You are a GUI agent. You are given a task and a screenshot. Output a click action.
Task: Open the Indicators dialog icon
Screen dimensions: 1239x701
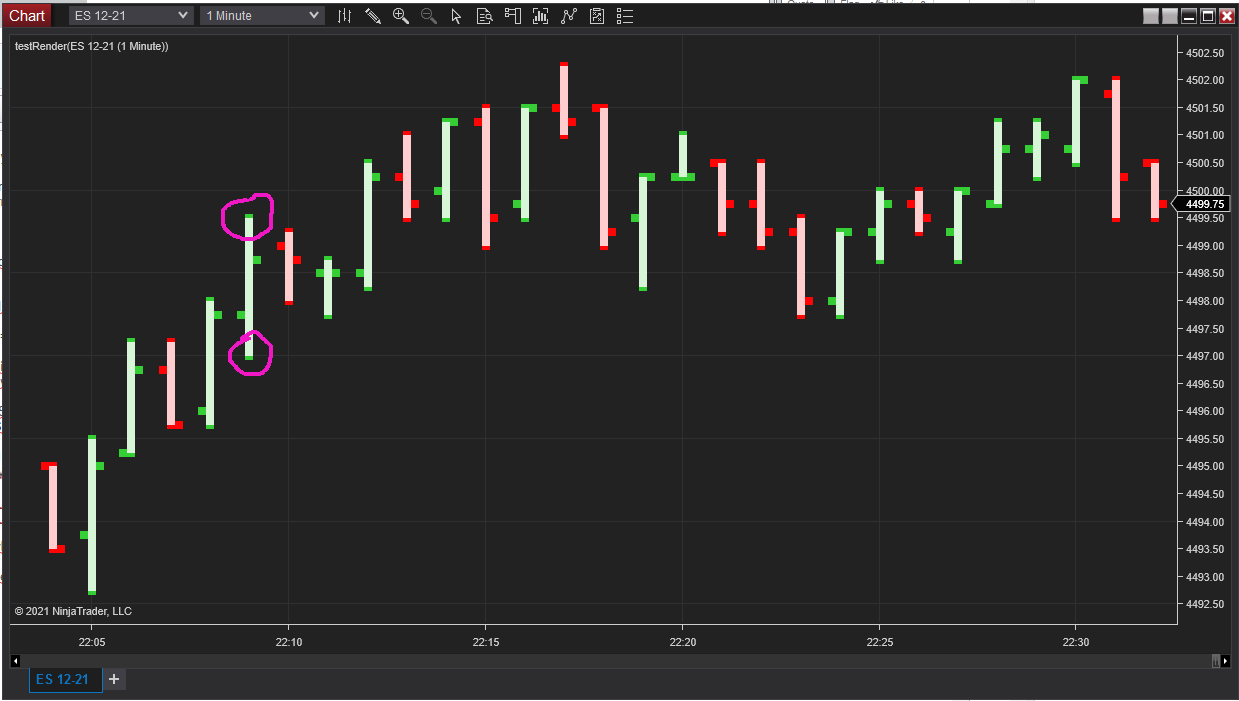coord(540,15)
